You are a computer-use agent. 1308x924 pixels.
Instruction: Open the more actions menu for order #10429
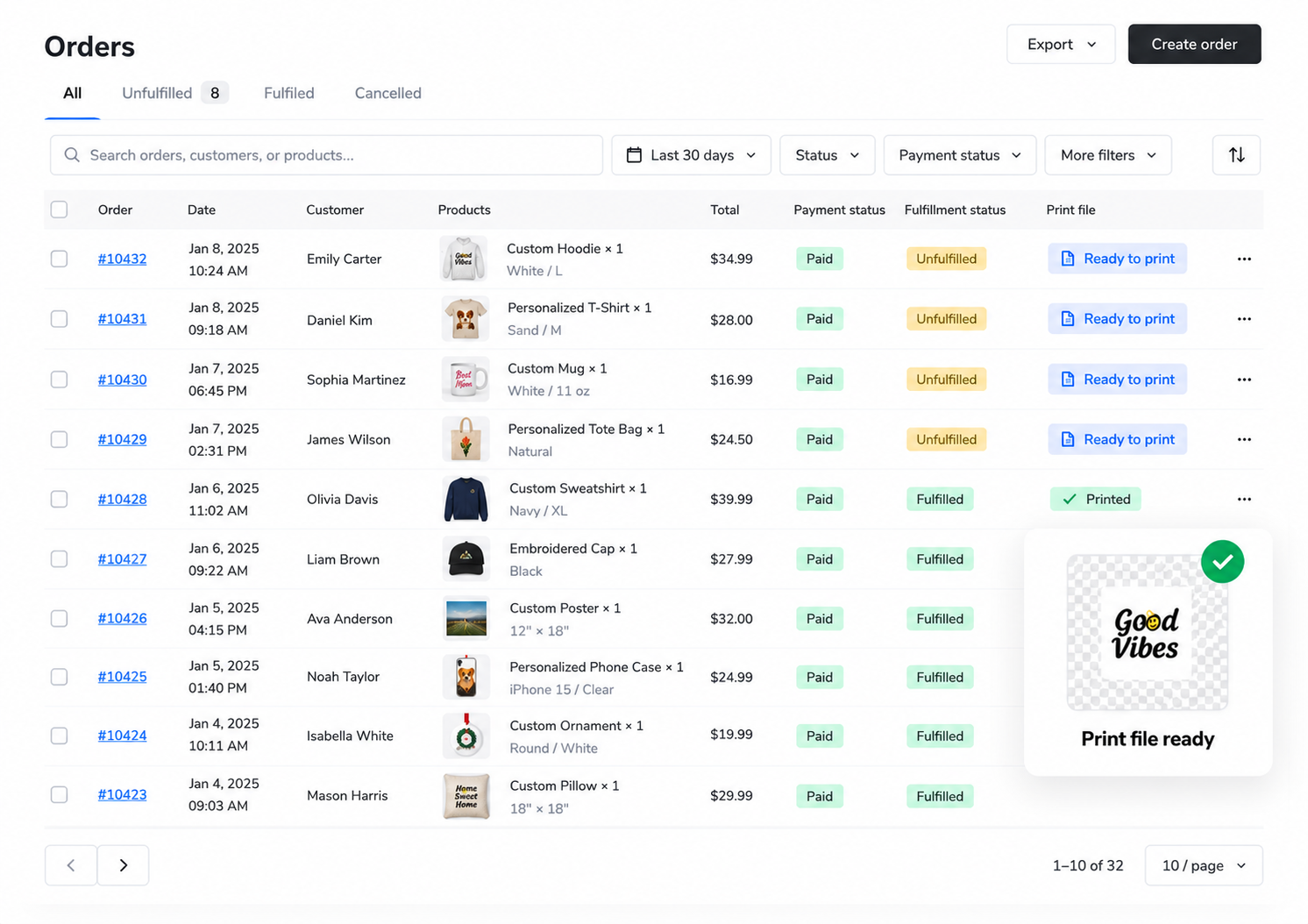[x=1244, y=439]
